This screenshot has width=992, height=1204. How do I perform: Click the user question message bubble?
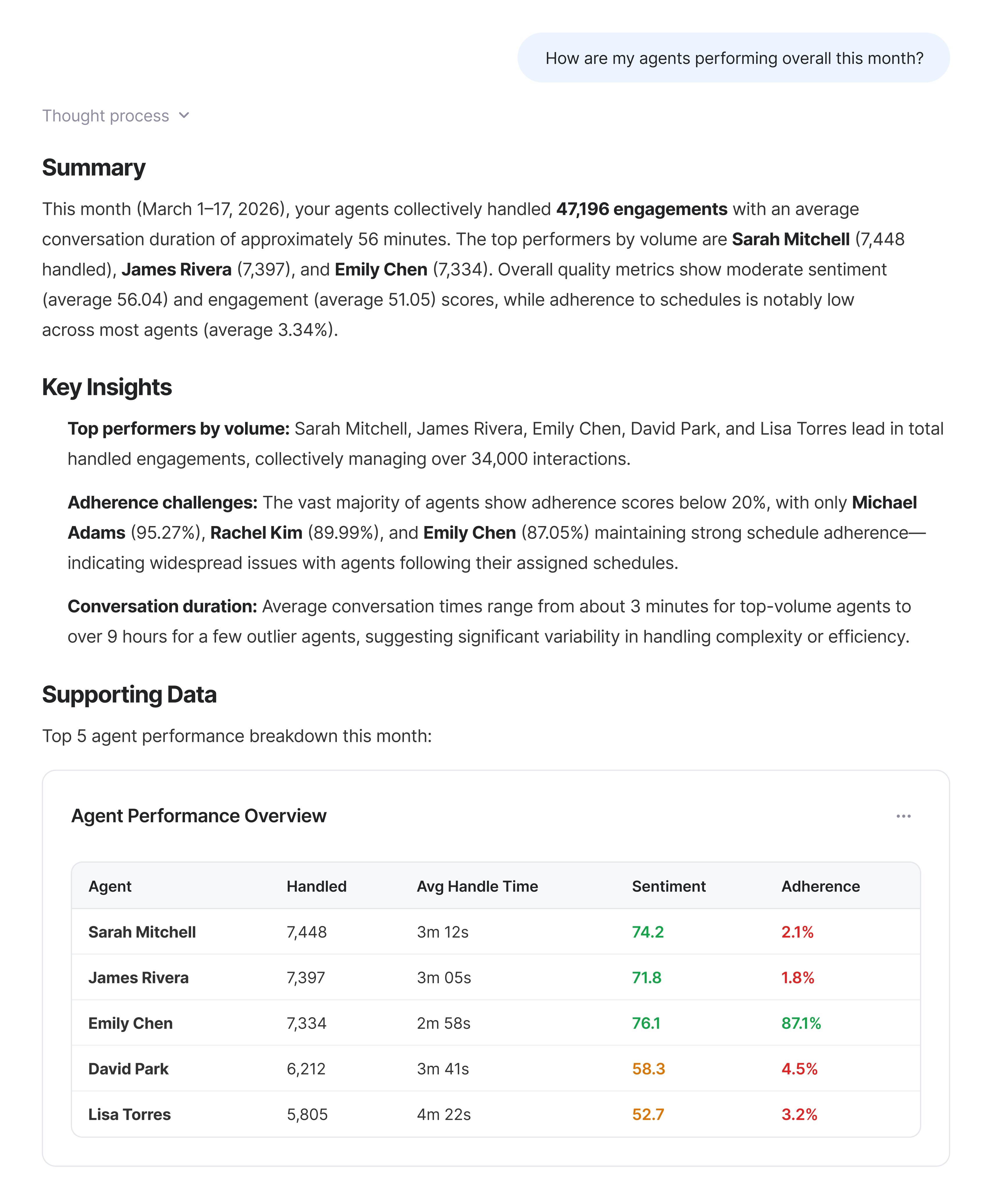click(734, 58)
